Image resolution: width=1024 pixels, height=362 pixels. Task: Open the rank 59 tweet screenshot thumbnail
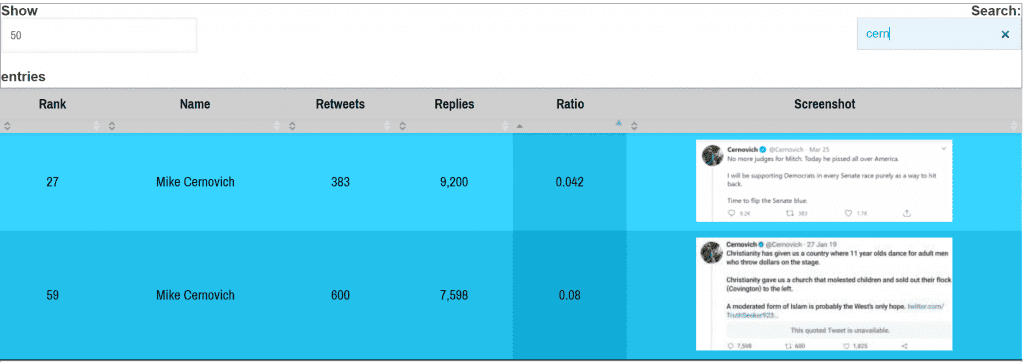[x=824, y=294]
